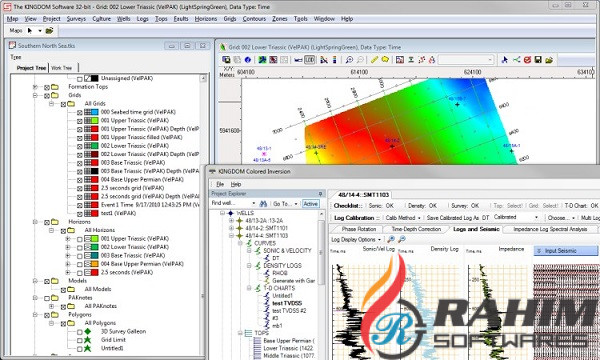Switch to the Phase Rotation tab
This screenshot has width=600, height=360.
point(359,229)
